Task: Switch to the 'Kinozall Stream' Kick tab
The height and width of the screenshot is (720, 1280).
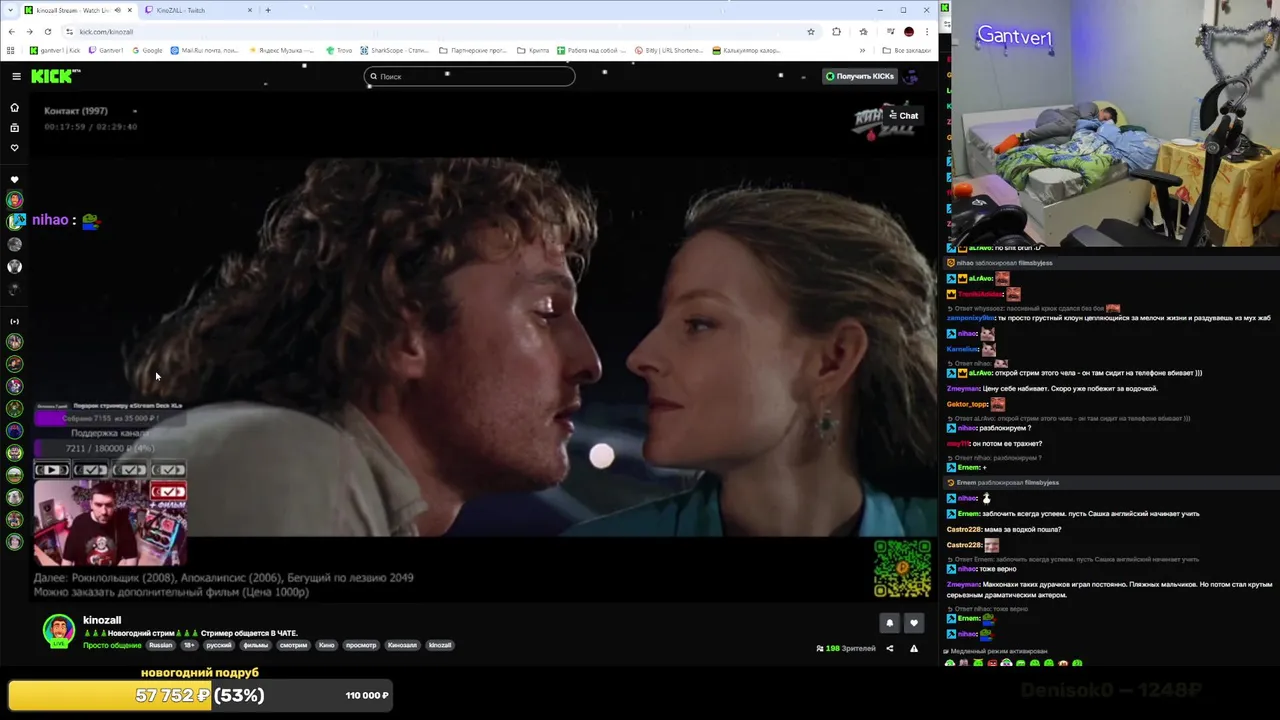Action: tap(78, 10)
